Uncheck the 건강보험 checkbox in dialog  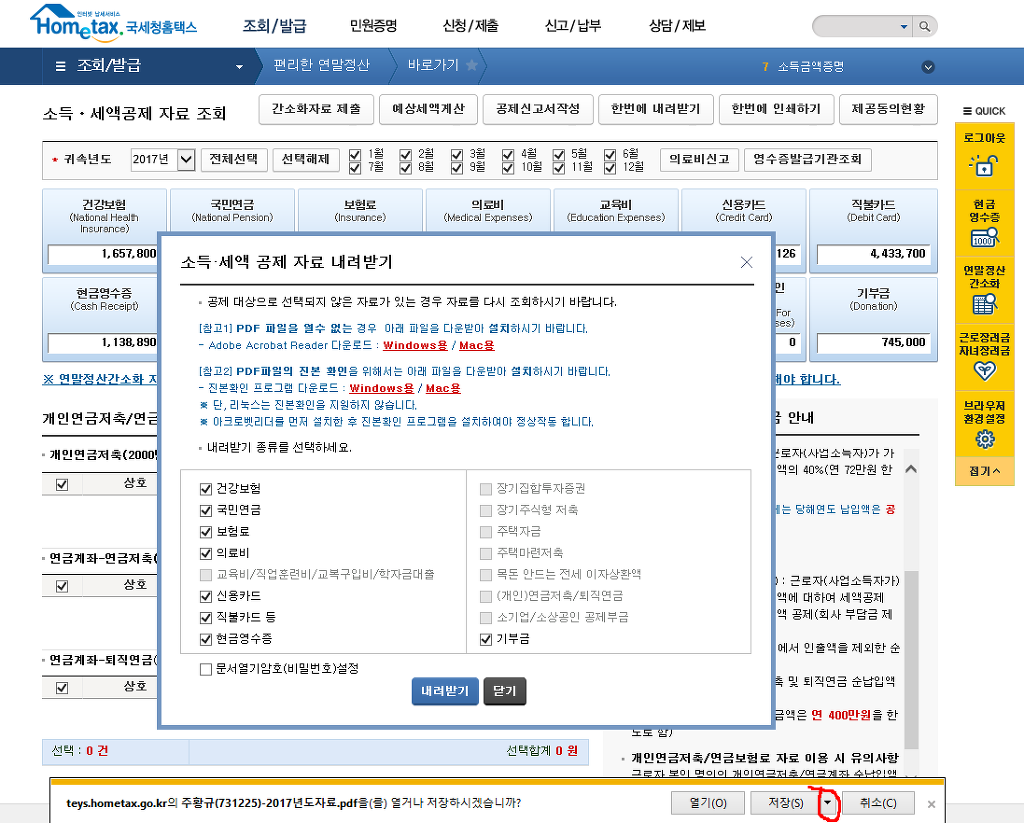pos(206,489)
